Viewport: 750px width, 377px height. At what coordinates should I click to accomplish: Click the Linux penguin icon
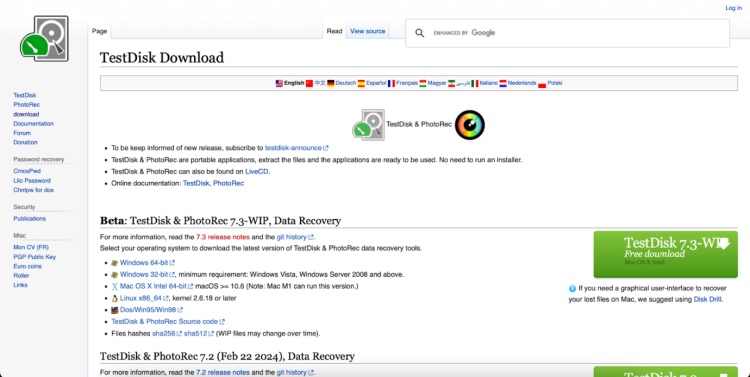click(x=114, y=299)
